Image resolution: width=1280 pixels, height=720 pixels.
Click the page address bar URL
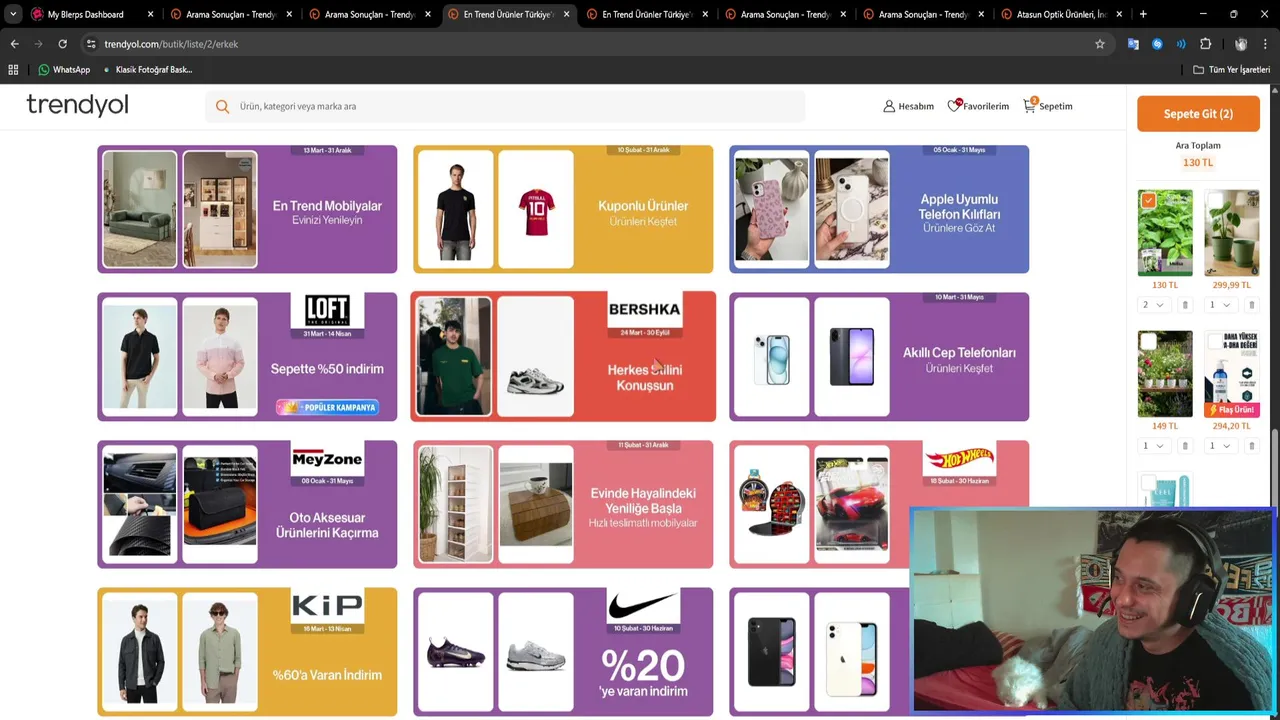(171, 44)
